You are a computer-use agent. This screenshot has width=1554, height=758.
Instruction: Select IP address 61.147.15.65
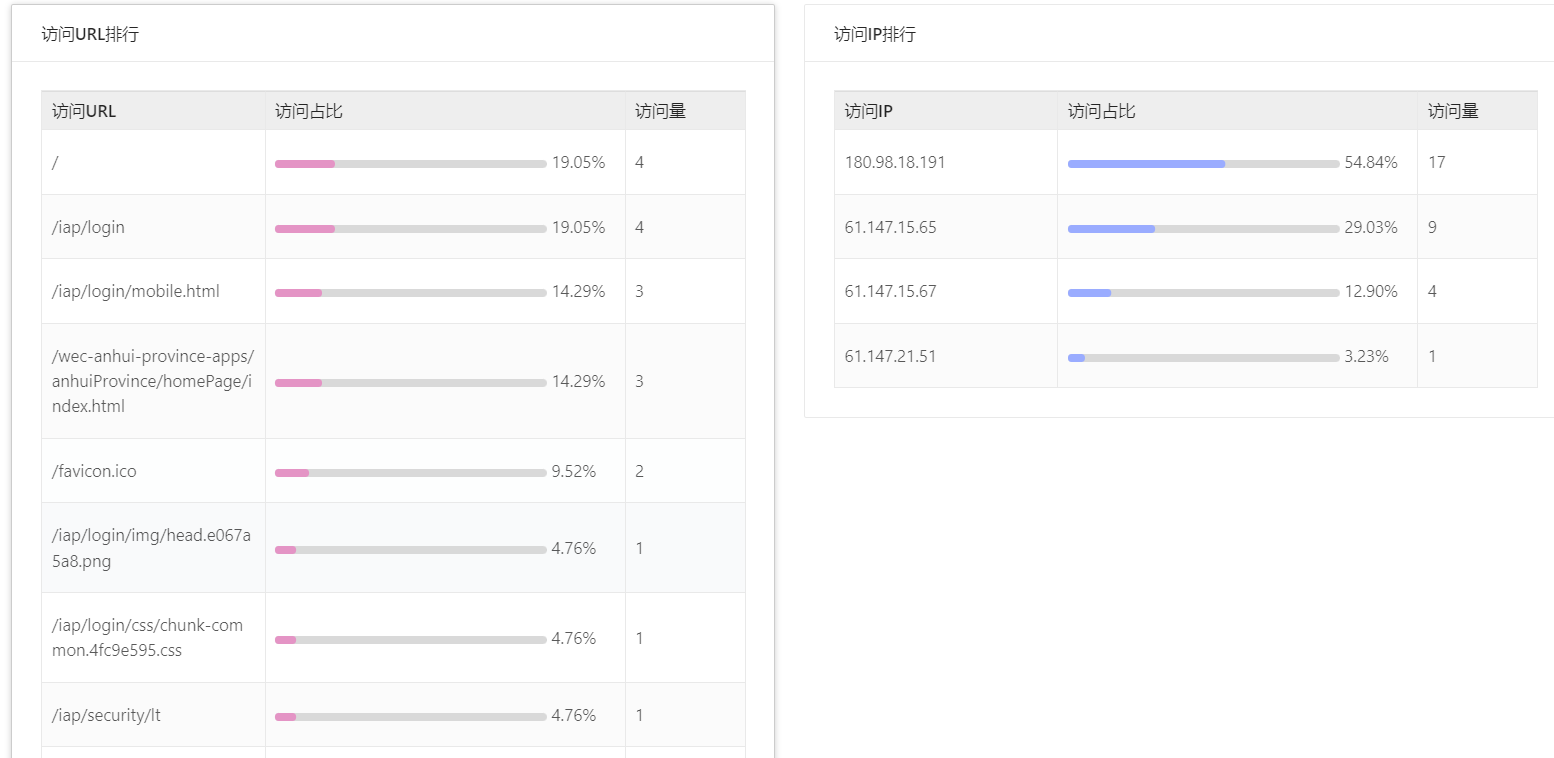click(890, 227)
